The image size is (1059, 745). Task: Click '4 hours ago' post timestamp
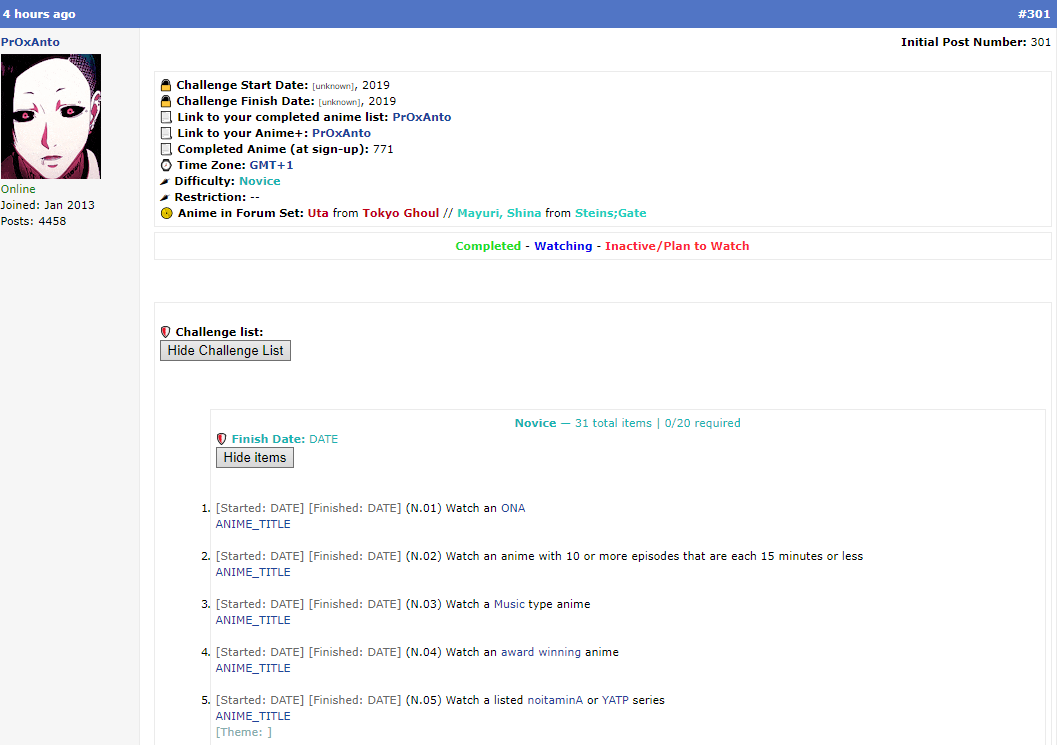tap(39, 14)
